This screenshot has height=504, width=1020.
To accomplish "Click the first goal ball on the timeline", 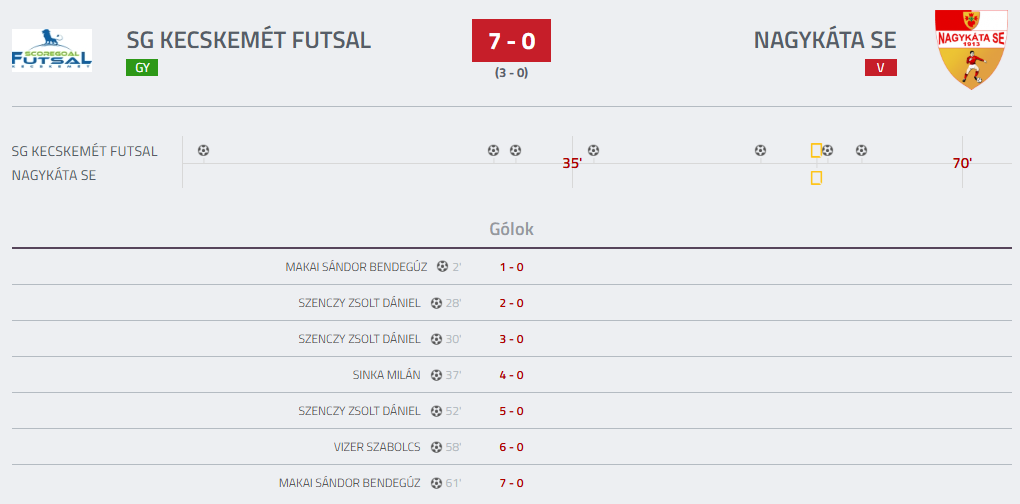I will 204,151.
